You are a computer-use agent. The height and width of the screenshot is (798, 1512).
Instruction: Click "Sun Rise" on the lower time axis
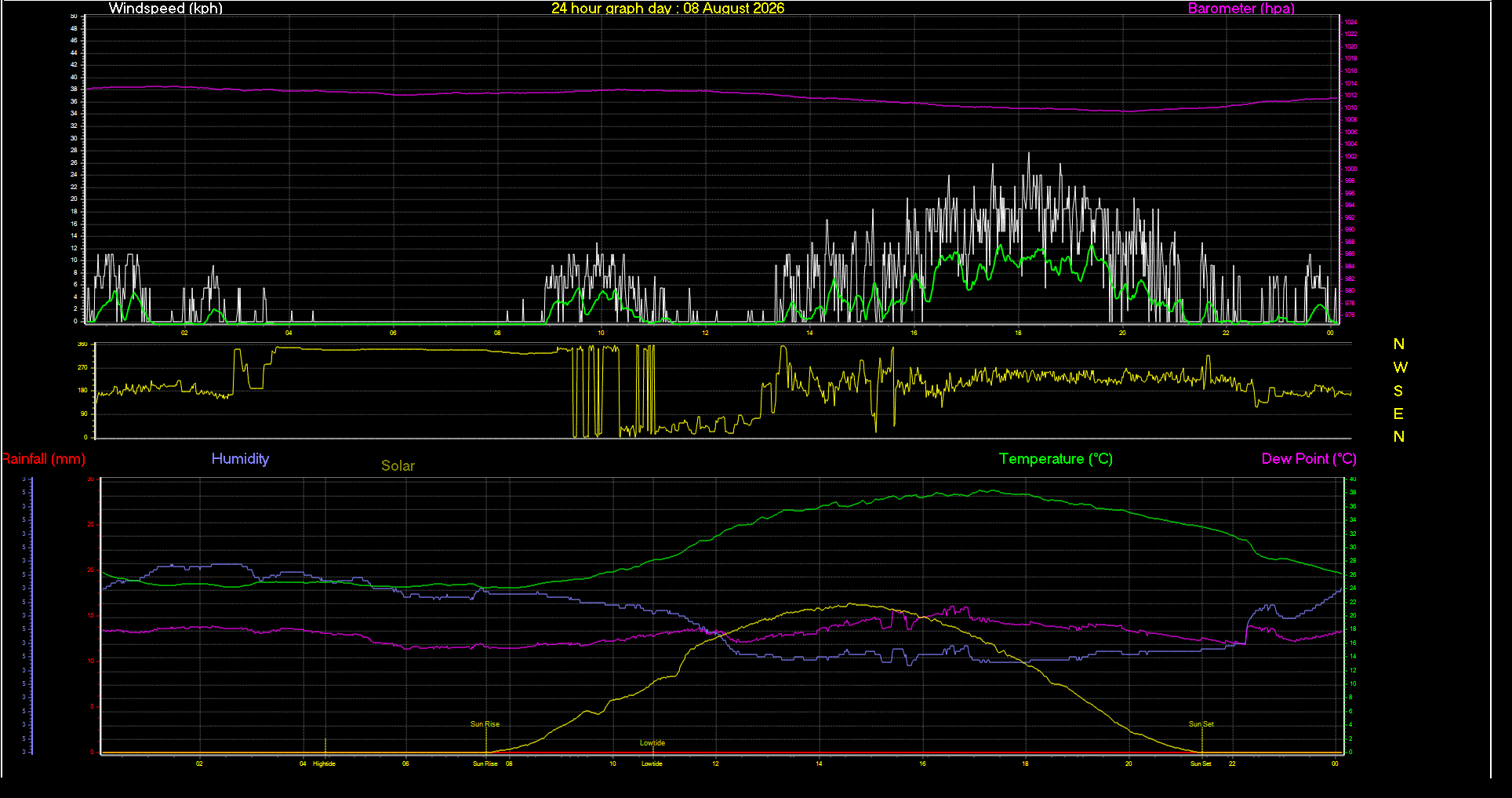coord(485,763)
